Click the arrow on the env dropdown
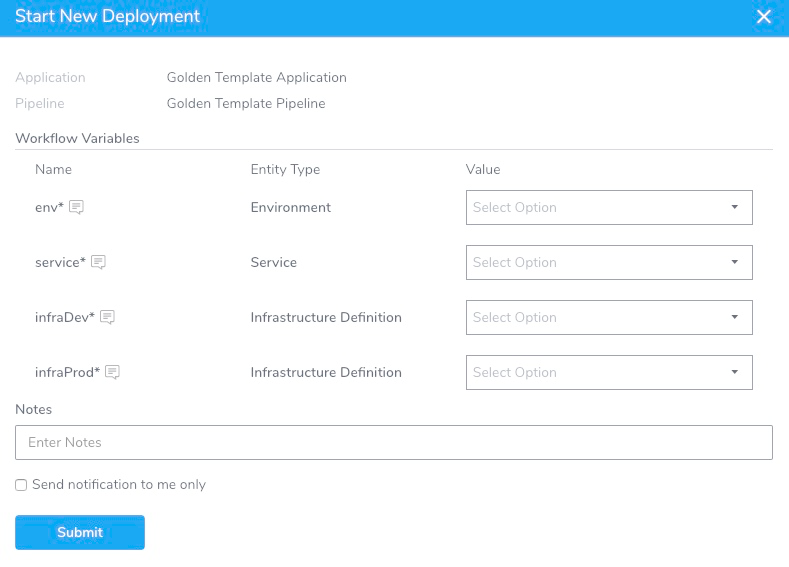The width and height of the screenshot is (789, 567). pos(735,207)
